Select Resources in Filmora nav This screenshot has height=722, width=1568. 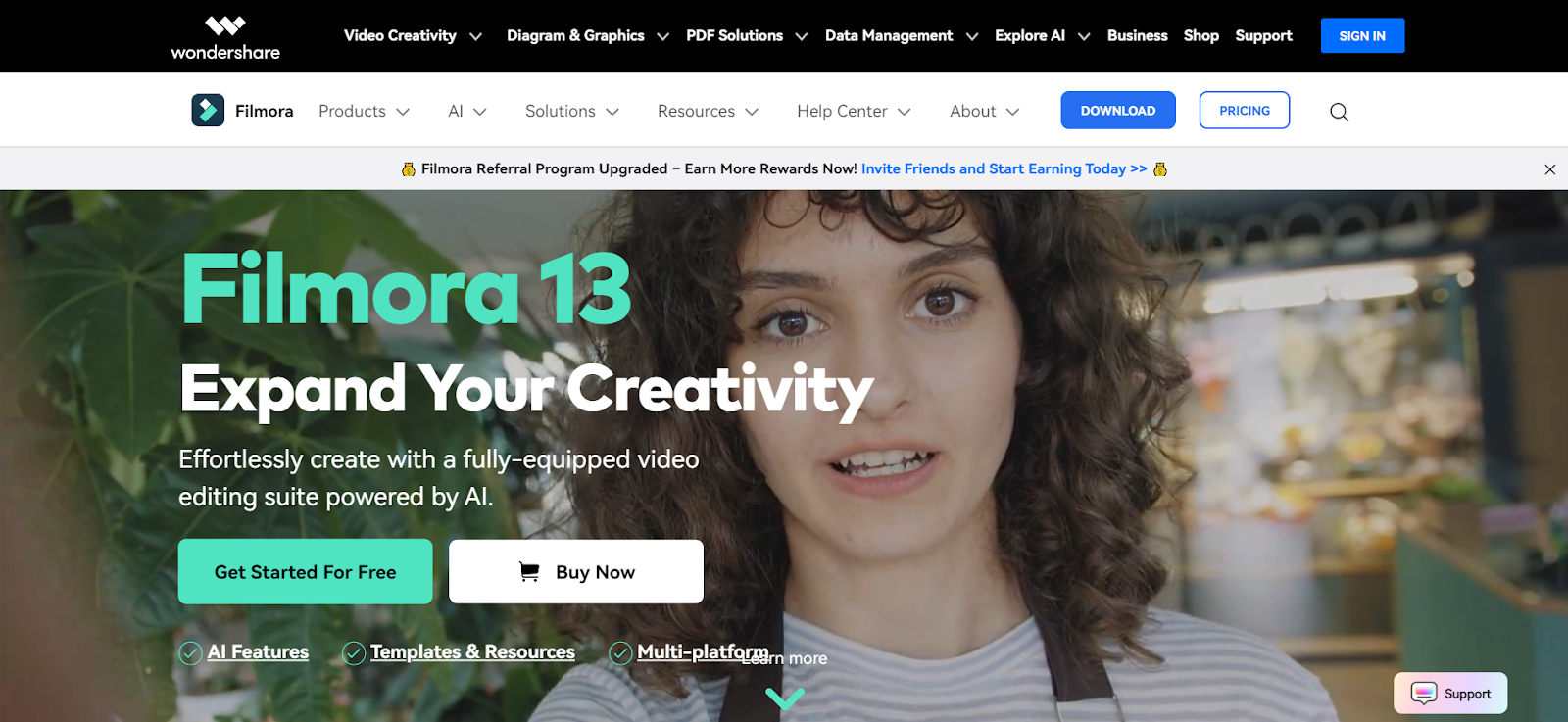(696, 111)
